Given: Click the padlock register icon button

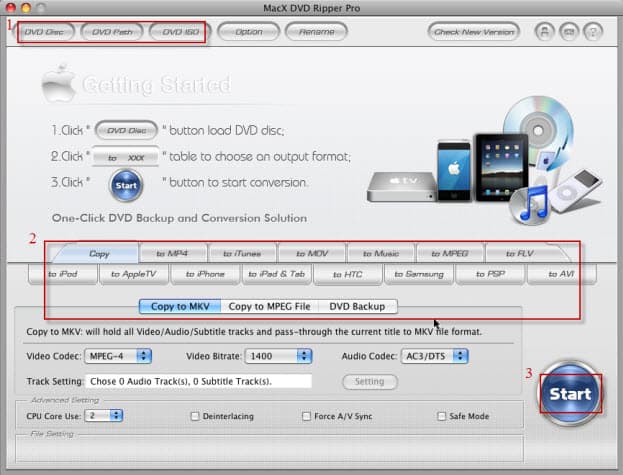Looking at the screenshot, I should click(x=544, y=31).
